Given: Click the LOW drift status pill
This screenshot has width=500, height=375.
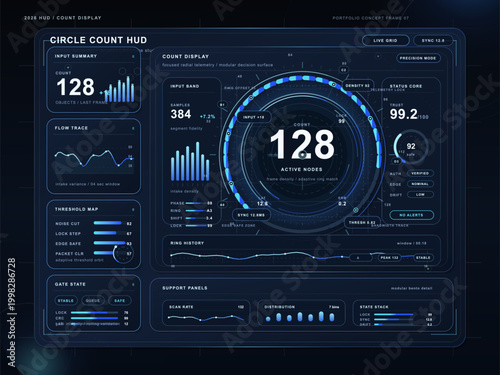Looking at the screenshot, I should tap(420, 194).
